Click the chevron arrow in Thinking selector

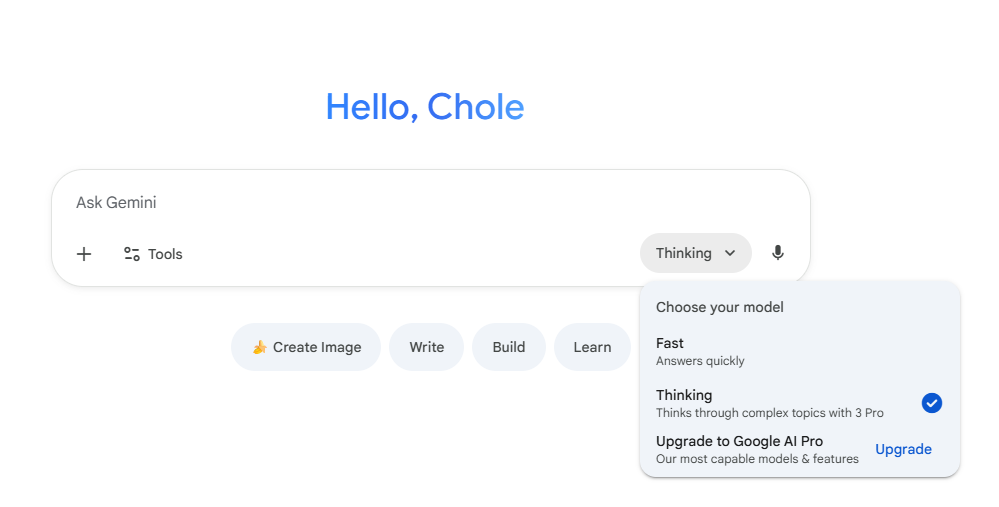(730, 253)
